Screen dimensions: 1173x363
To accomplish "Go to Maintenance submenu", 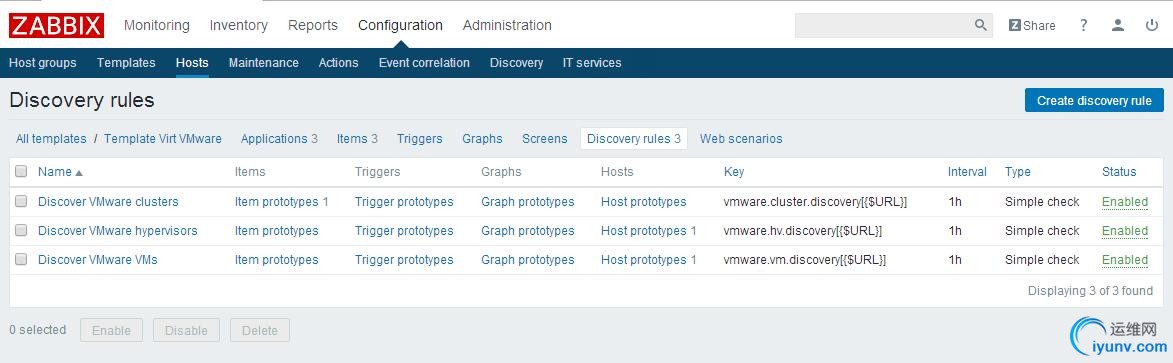I will pyautogui.click(x=263, y=63).
